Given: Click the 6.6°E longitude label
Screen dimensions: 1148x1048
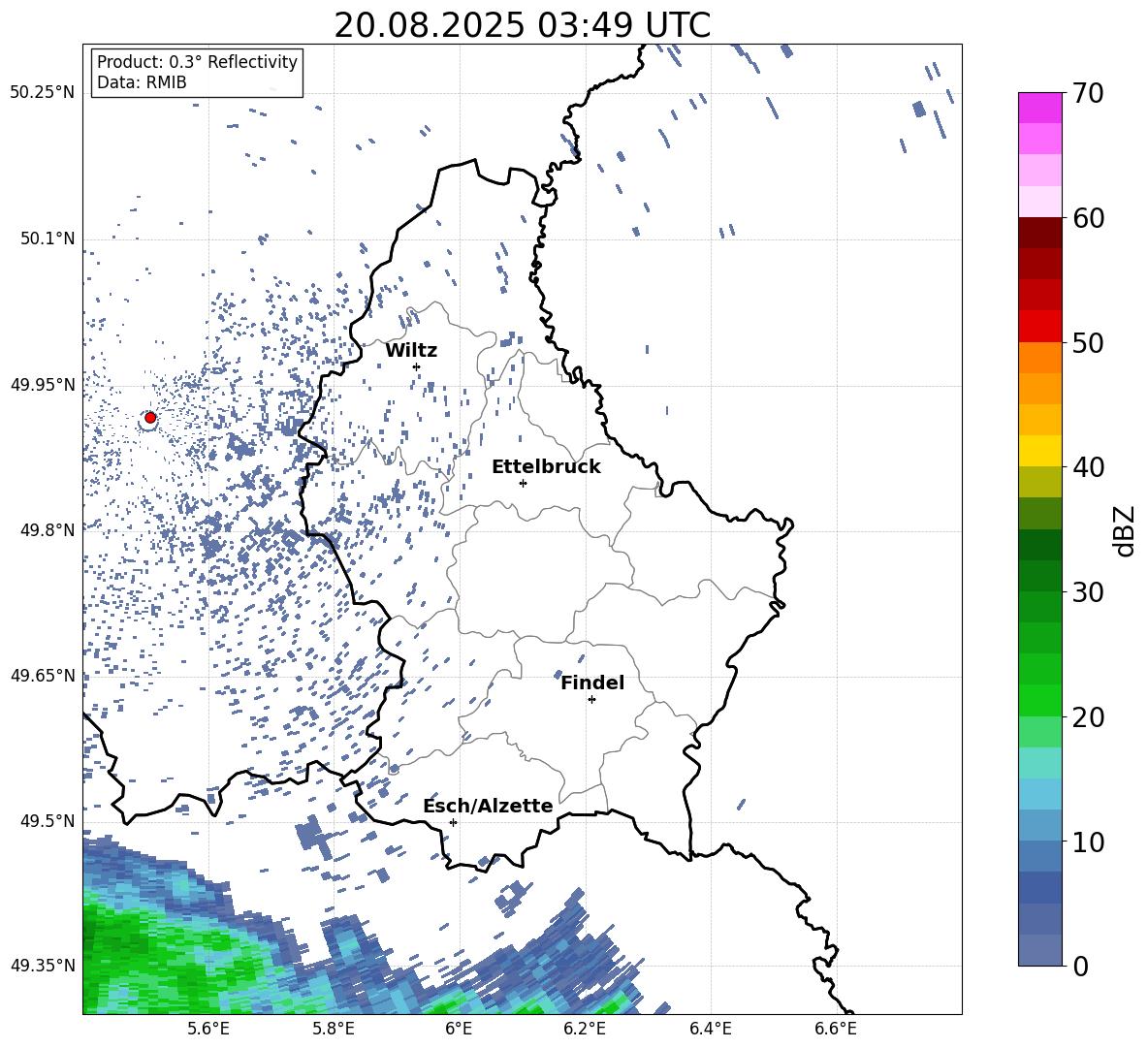Looking at the screenshot, I should click(836, 1029).
